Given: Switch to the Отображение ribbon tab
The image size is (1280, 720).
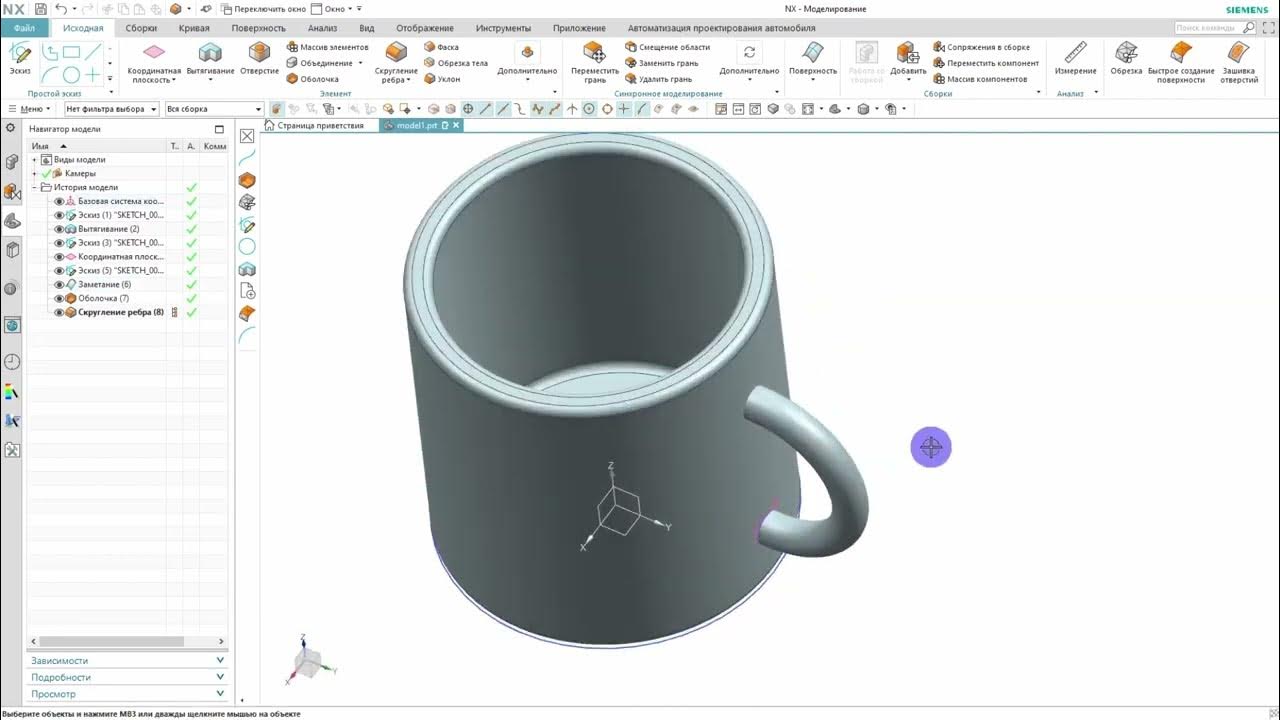Looking at the screenshot, I should (x=424, y=28).
